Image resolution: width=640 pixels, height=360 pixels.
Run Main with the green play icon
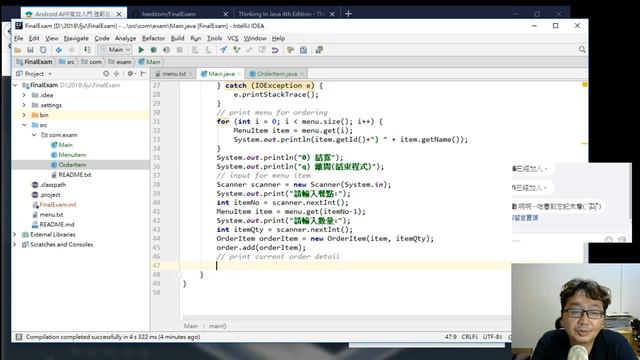[141, 50]
